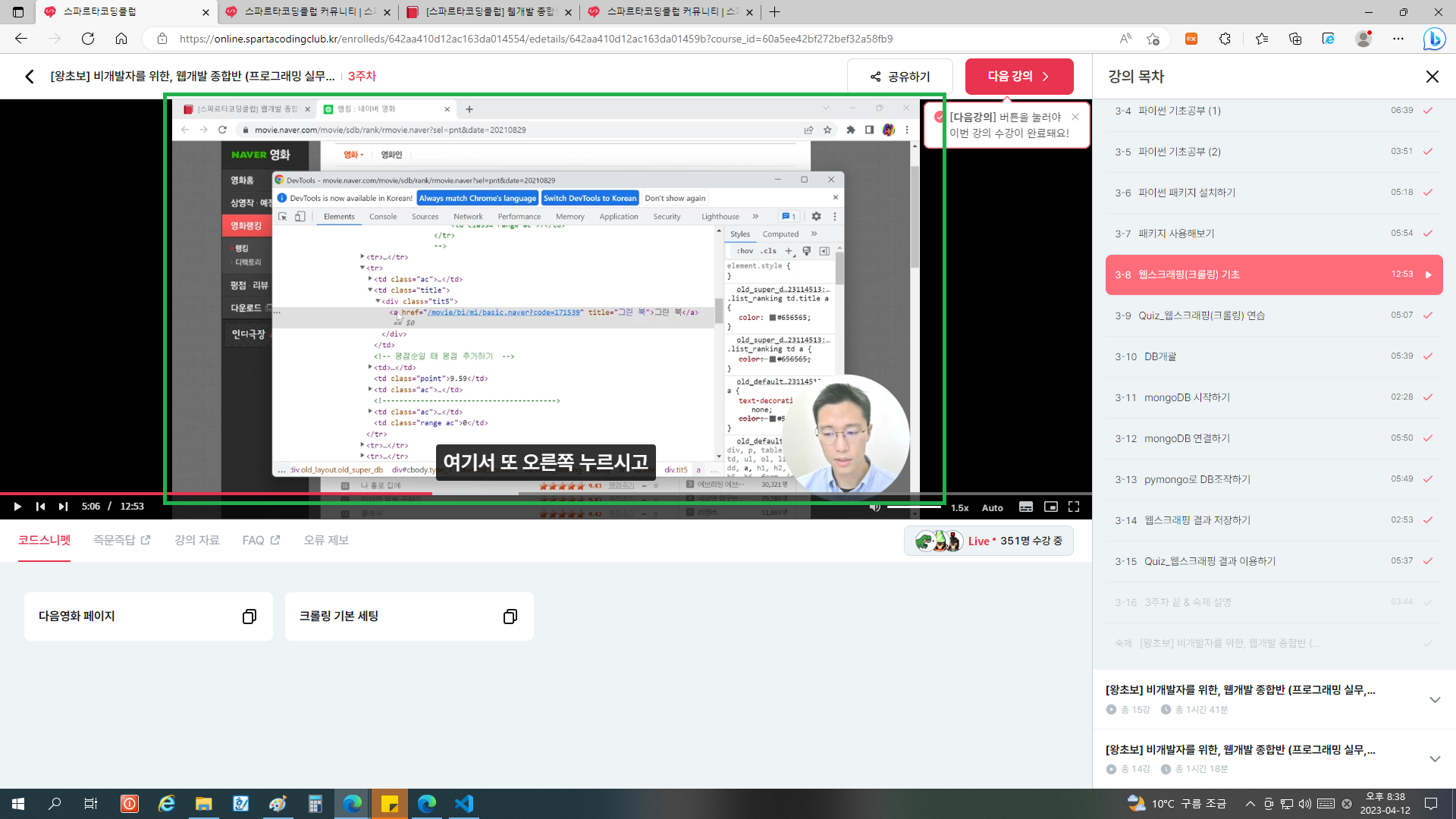
Task: Switch to second 스파르타코딩클럽 커뮤니티 tab
Action: 670,12
